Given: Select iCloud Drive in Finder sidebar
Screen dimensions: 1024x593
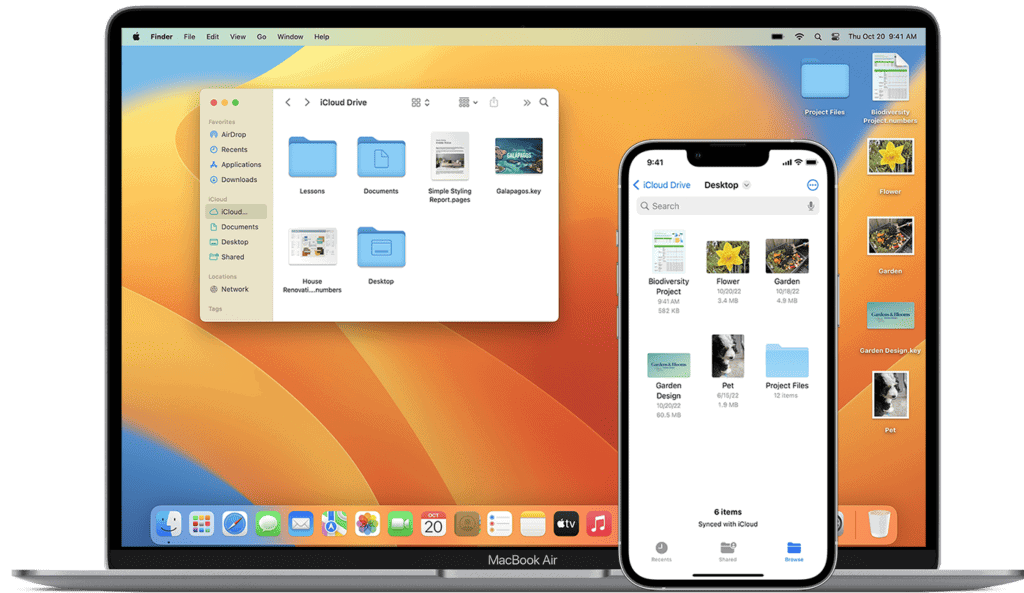Looking at the screenshot, I should pos(236,212).
